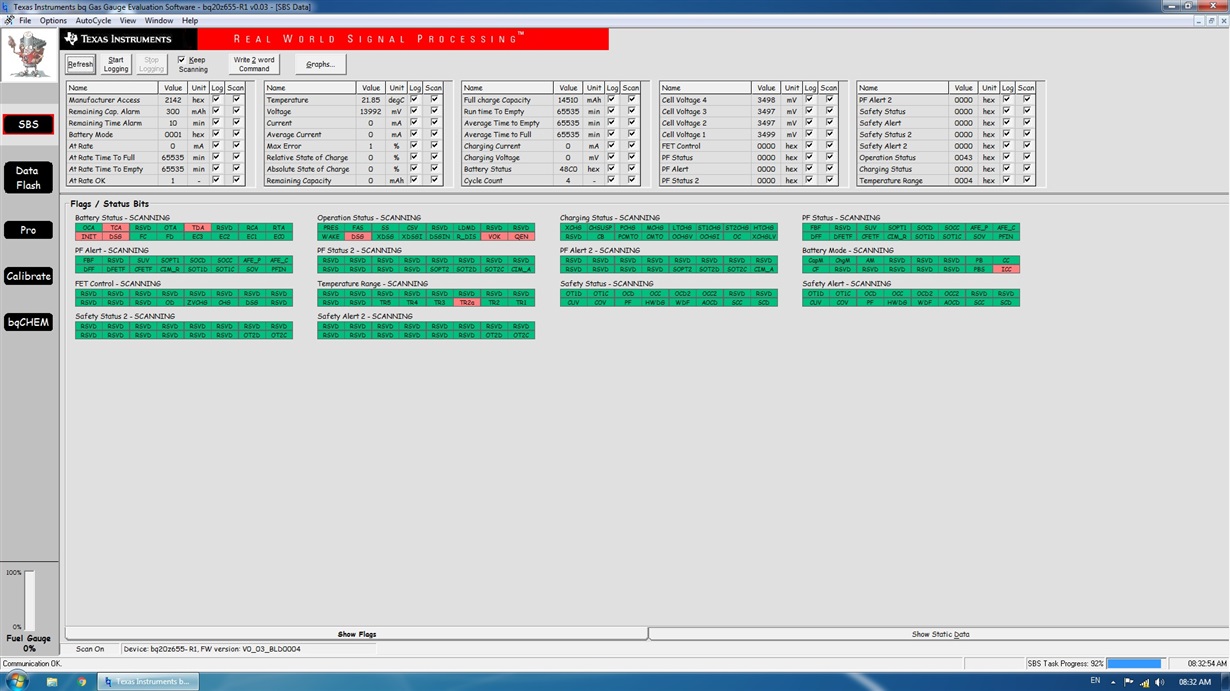Open the SBS panel from sidebar
1230x691 pixels.
[x=28, y=125]
